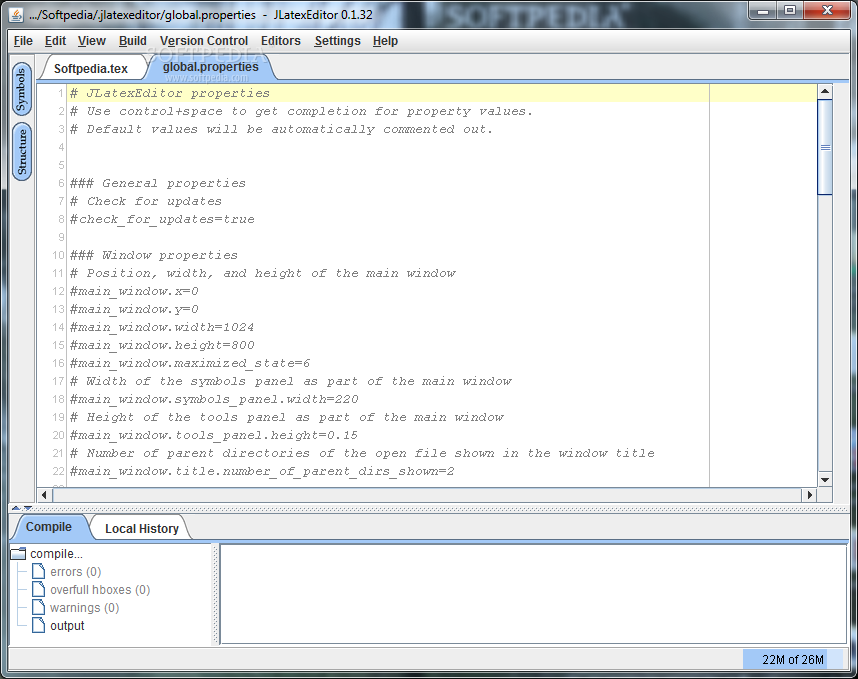Click the overfull hboxes document icon

[x=38, y=589]
